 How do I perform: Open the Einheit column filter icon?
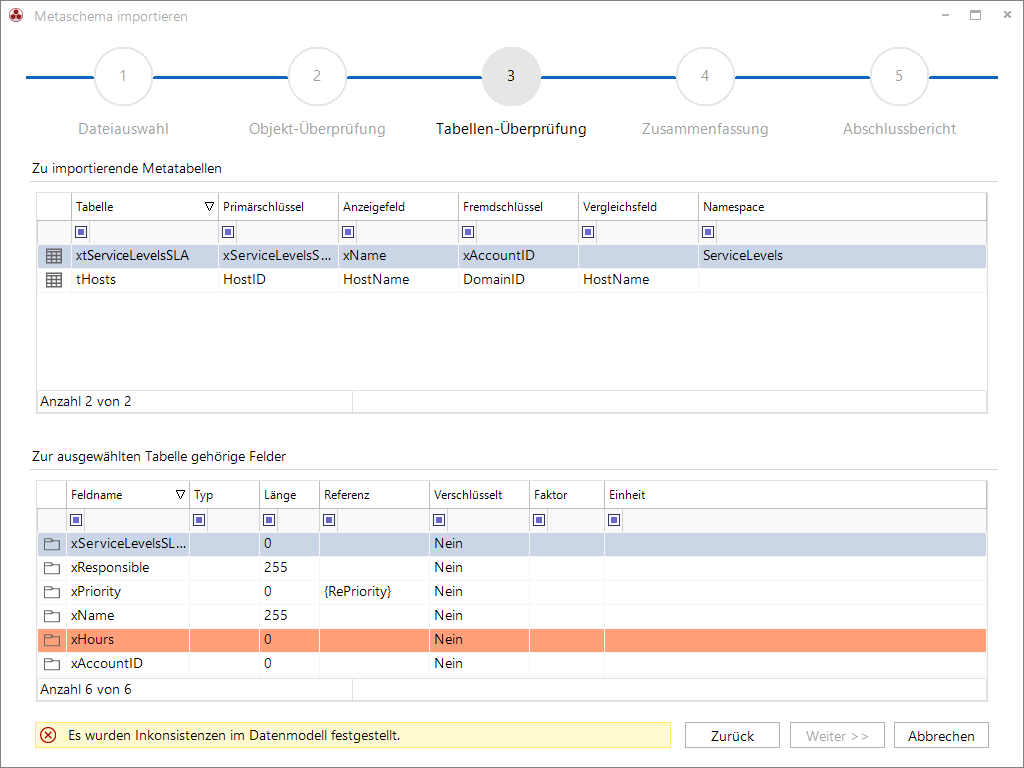point(614,520)
